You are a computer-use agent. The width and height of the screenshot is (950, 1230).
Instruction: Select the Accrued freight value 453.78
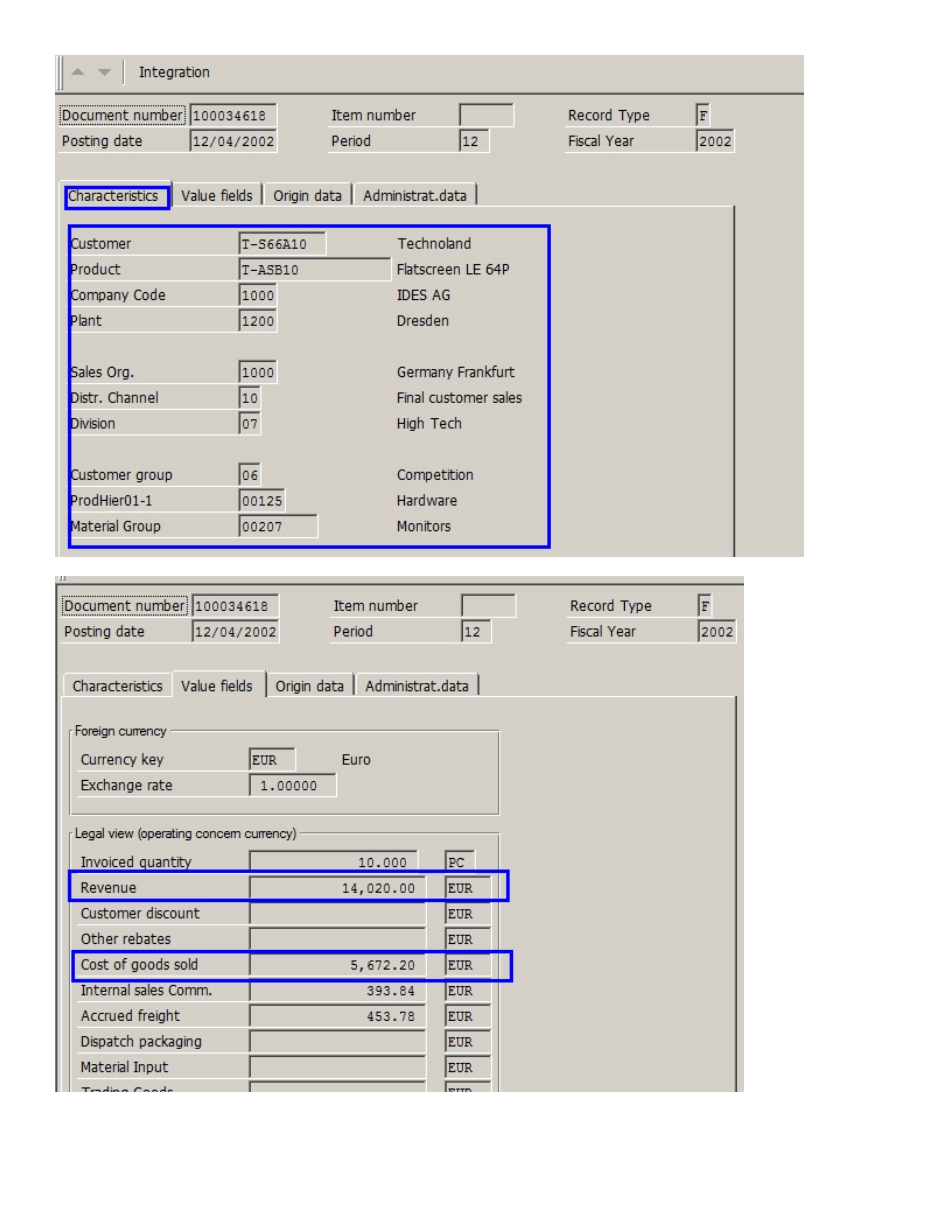click(x=338, y=1016)
